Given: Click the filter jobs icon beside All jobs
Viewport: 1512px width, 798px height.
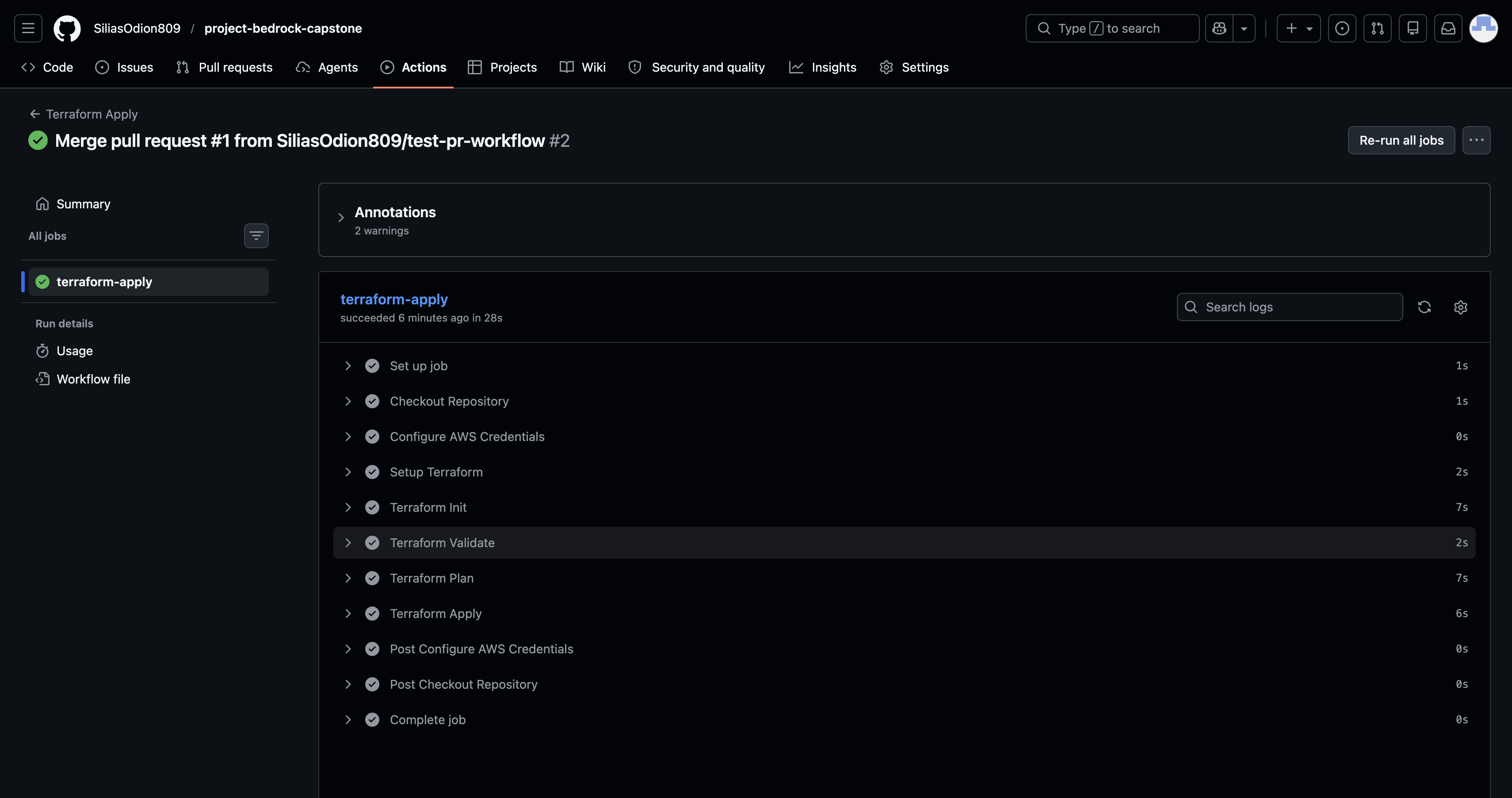Looking at the screenshot, I should click(256, 235).
